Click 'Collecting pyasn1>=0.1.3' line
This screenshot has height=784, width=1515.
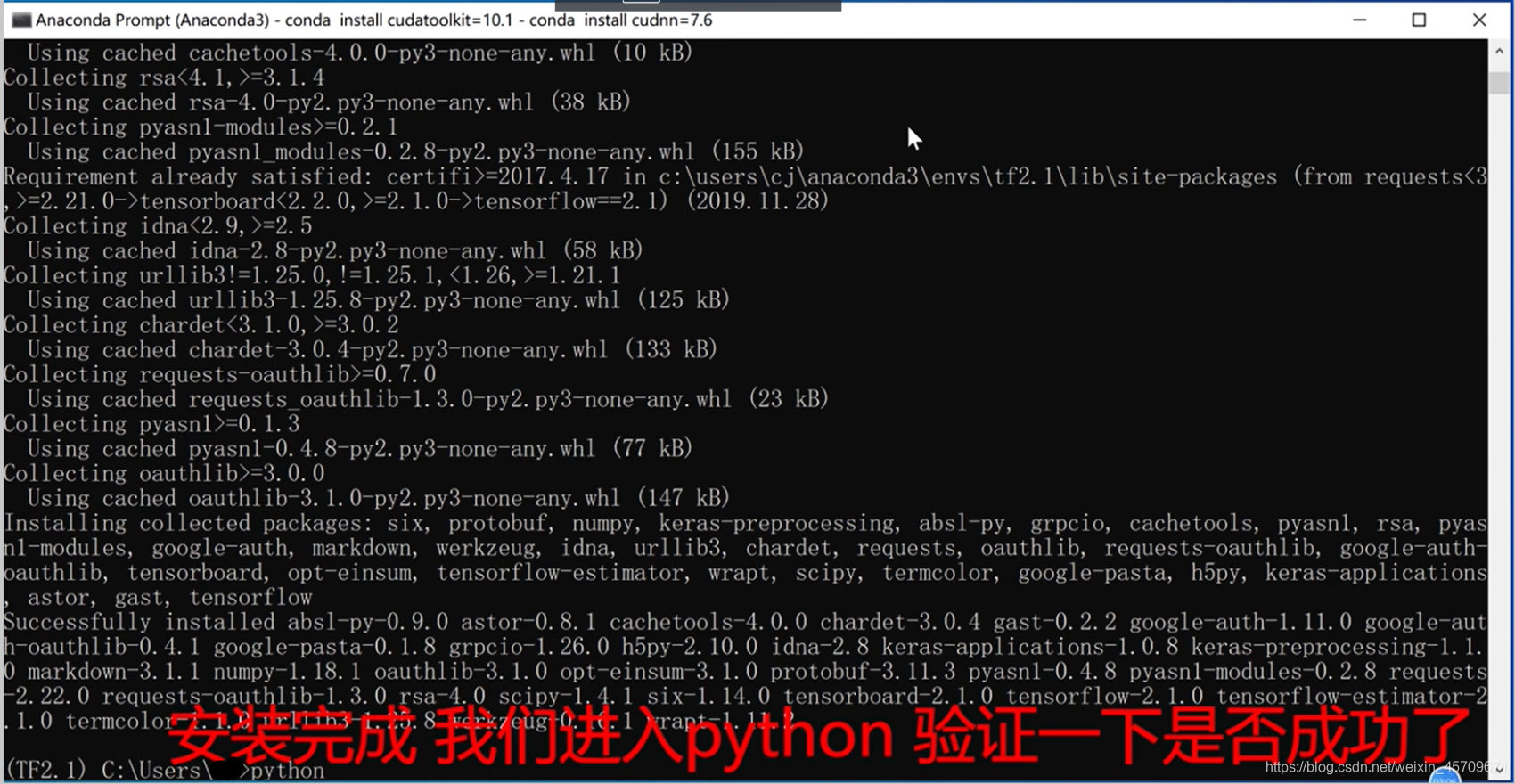(x=151, y=424)
